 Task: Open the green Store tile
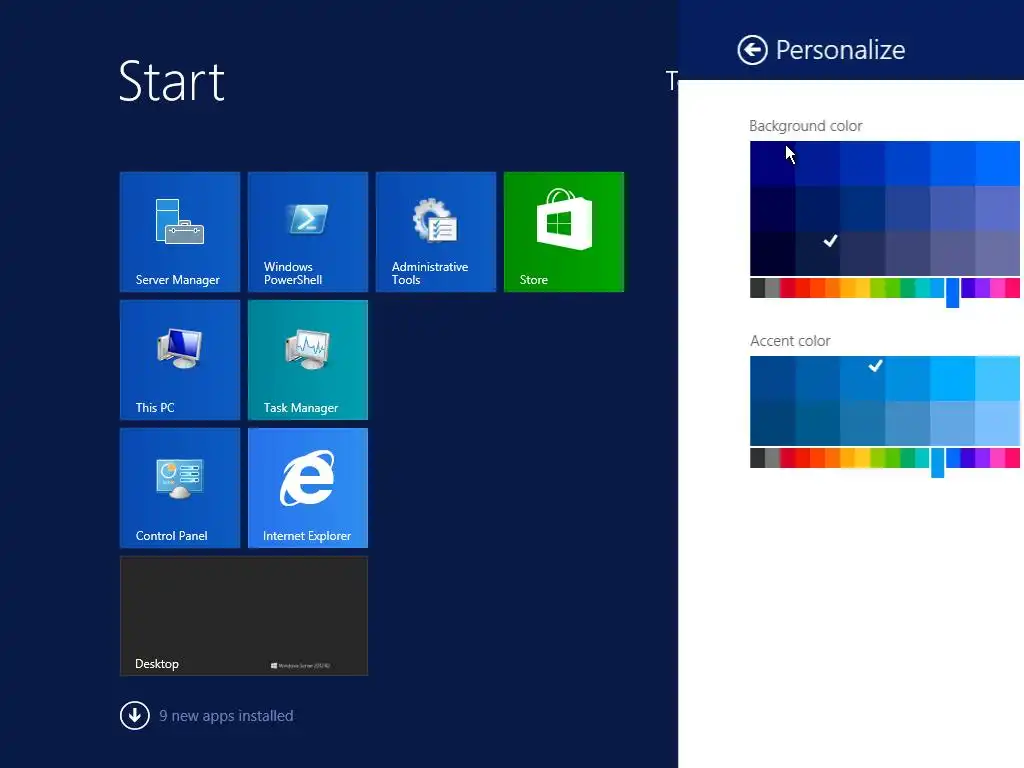564,232
